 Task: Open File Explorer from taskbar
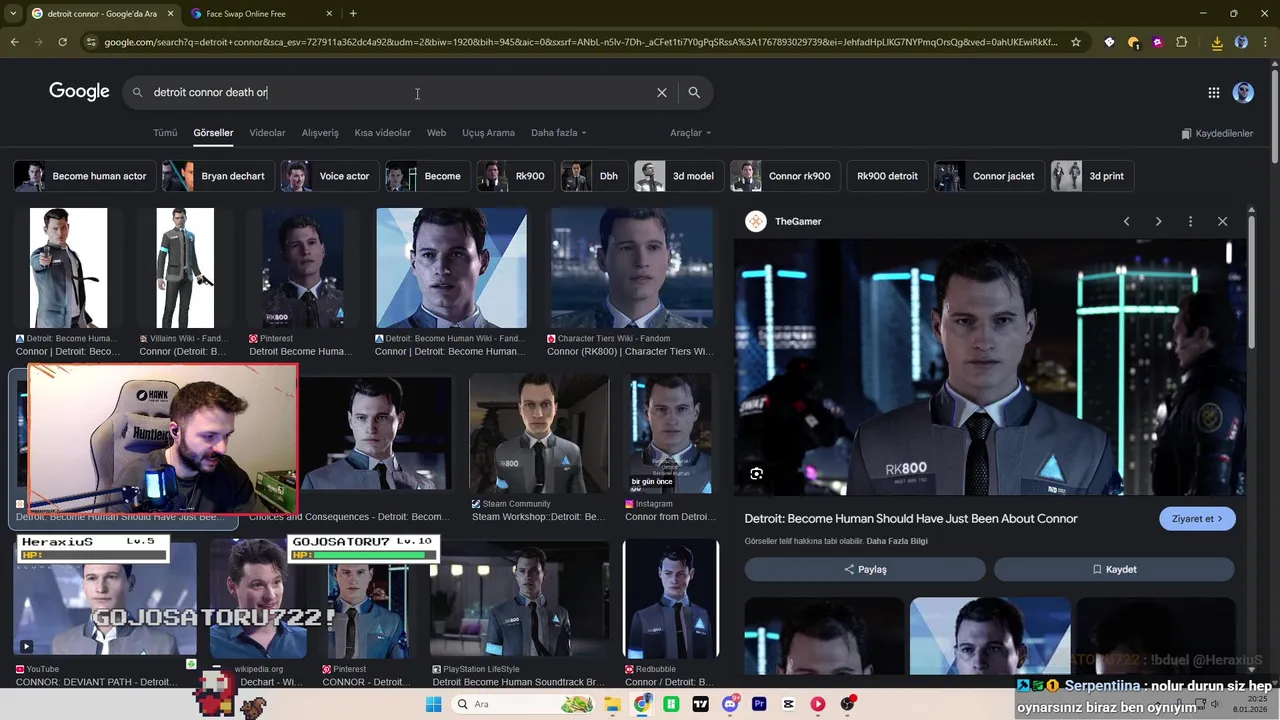612,704
